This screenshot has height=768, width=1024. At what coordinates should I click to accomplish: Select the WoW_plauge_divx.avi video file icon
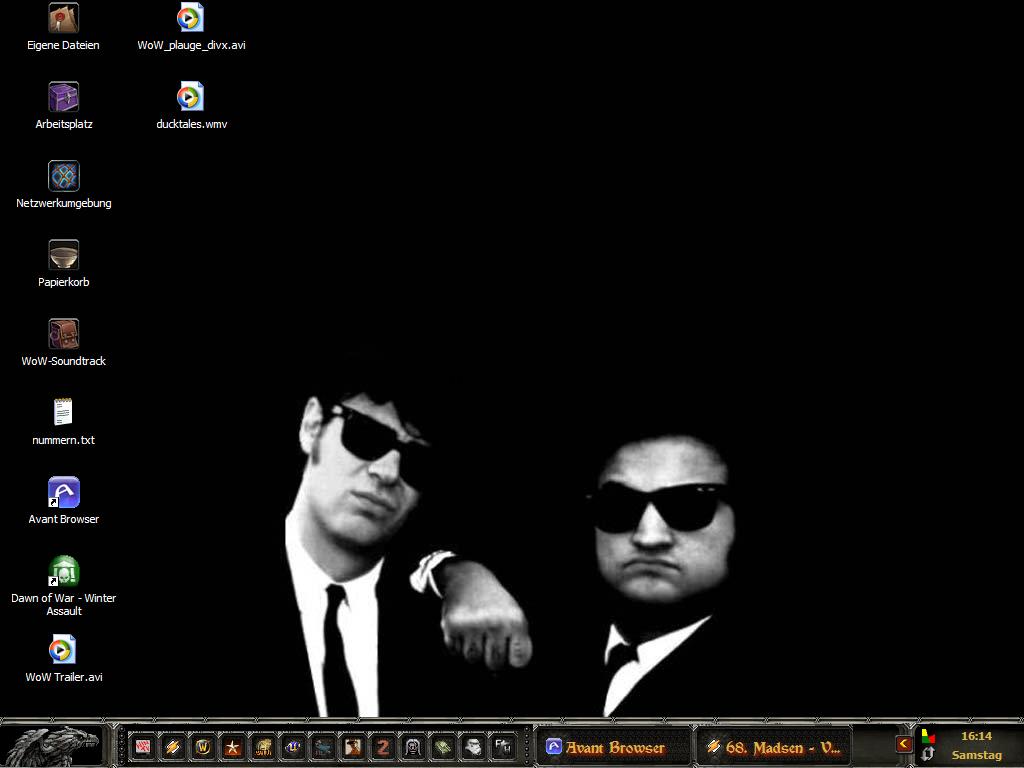(191, 18)
